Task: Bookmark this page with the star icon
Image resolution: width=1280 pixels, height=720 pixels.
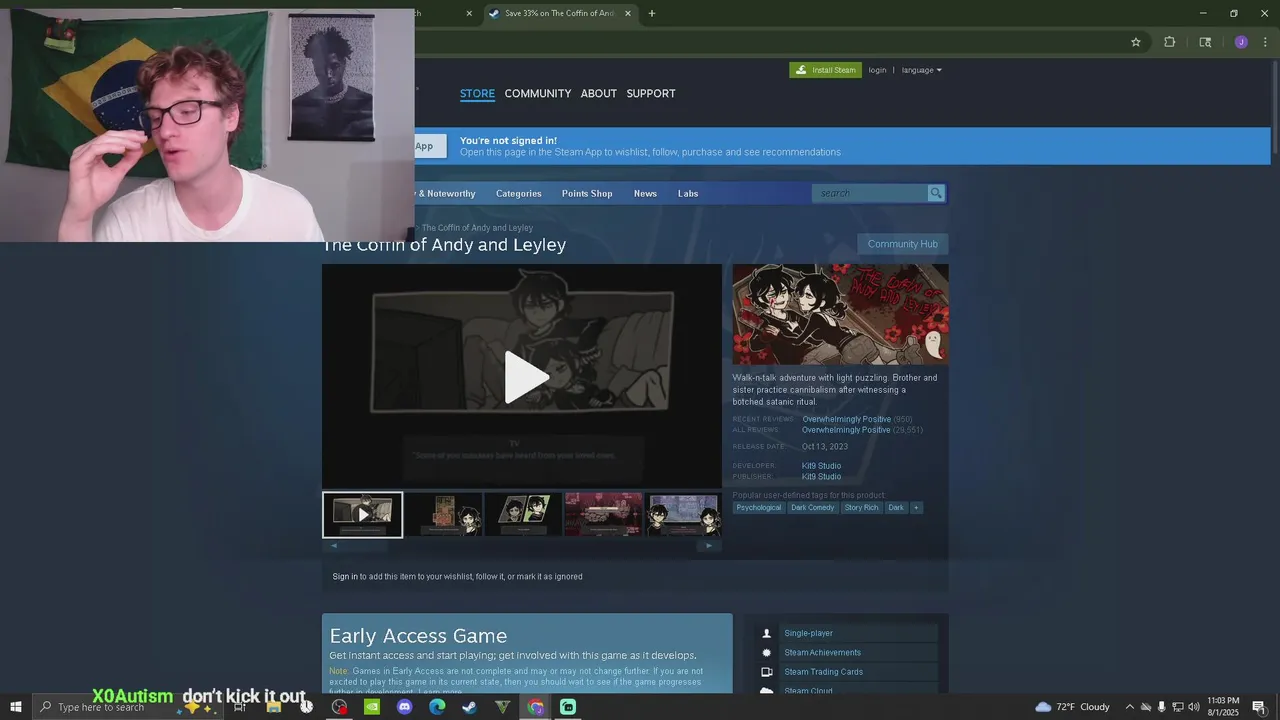Action: 1136,42
